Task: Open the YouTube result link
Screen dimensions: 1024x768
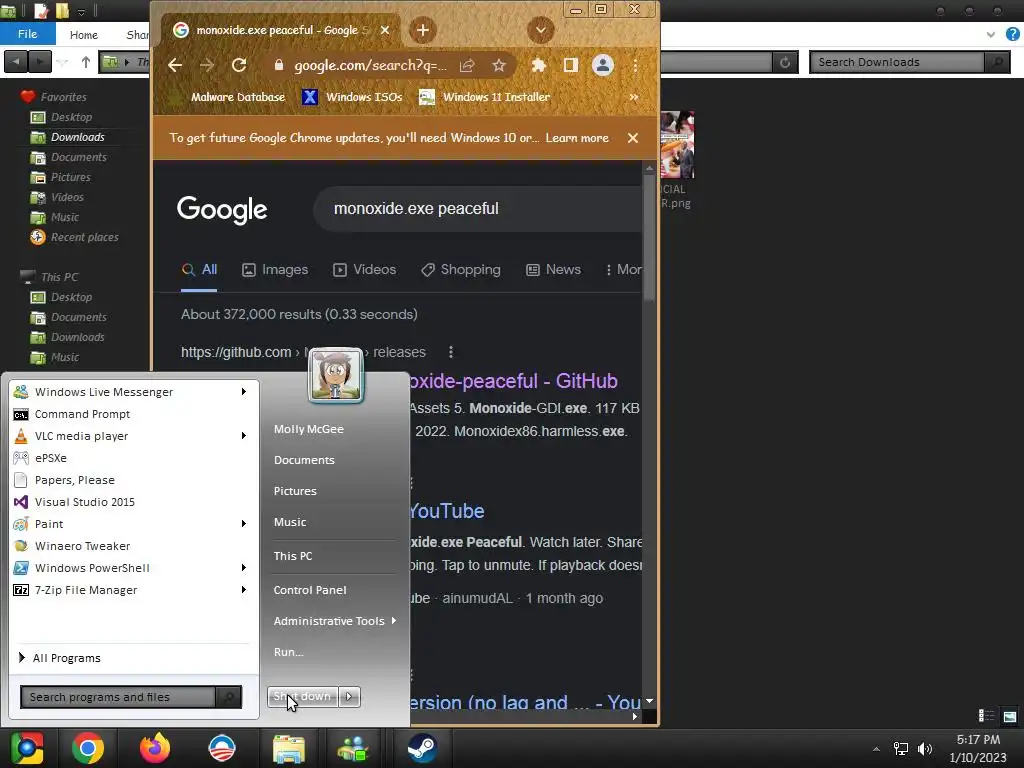Action: 447,511
